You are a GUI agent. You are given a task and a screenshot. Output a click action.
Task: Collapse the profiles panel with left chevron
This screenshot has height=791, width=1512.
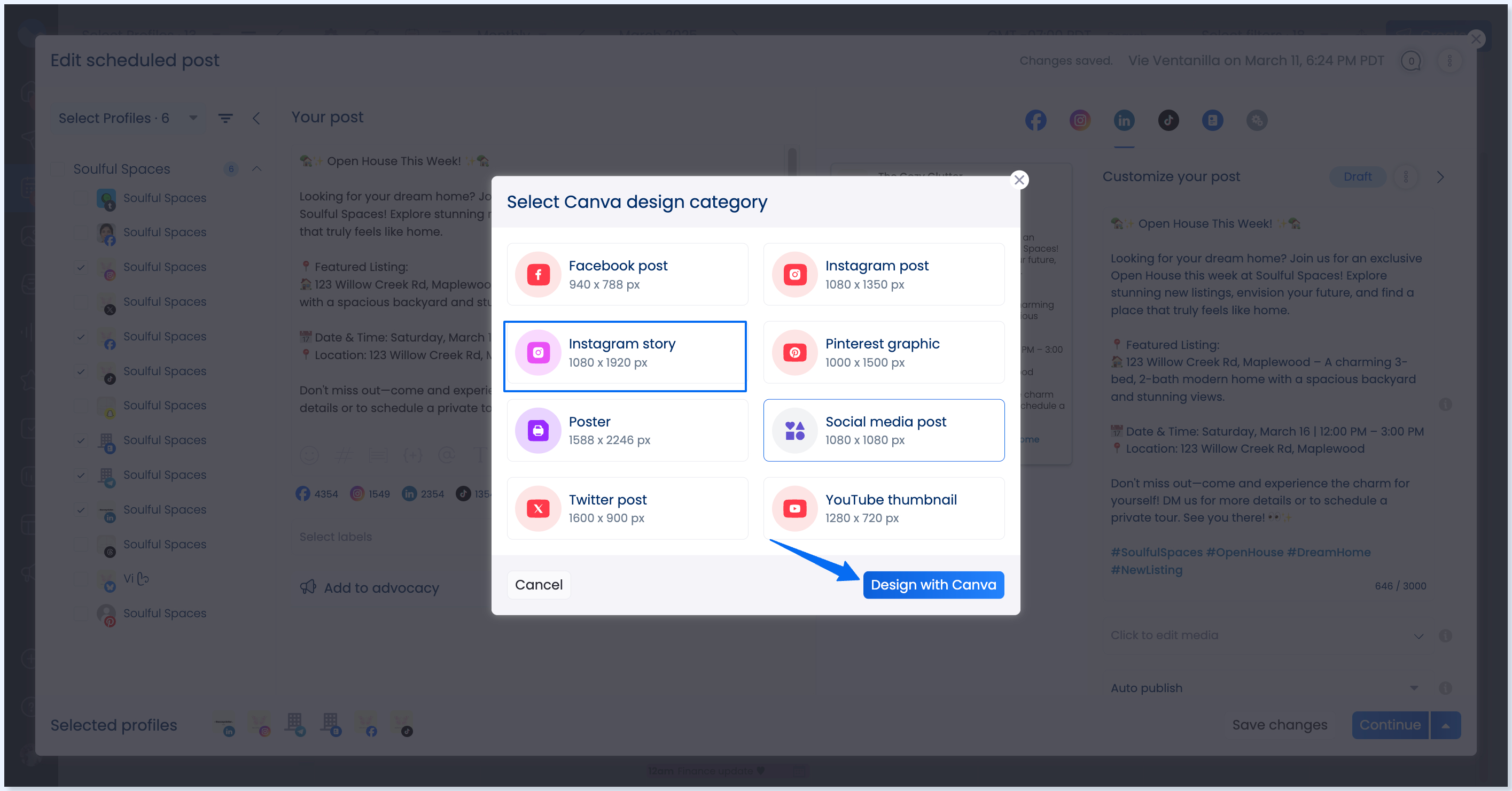click(x=256, y=119)
